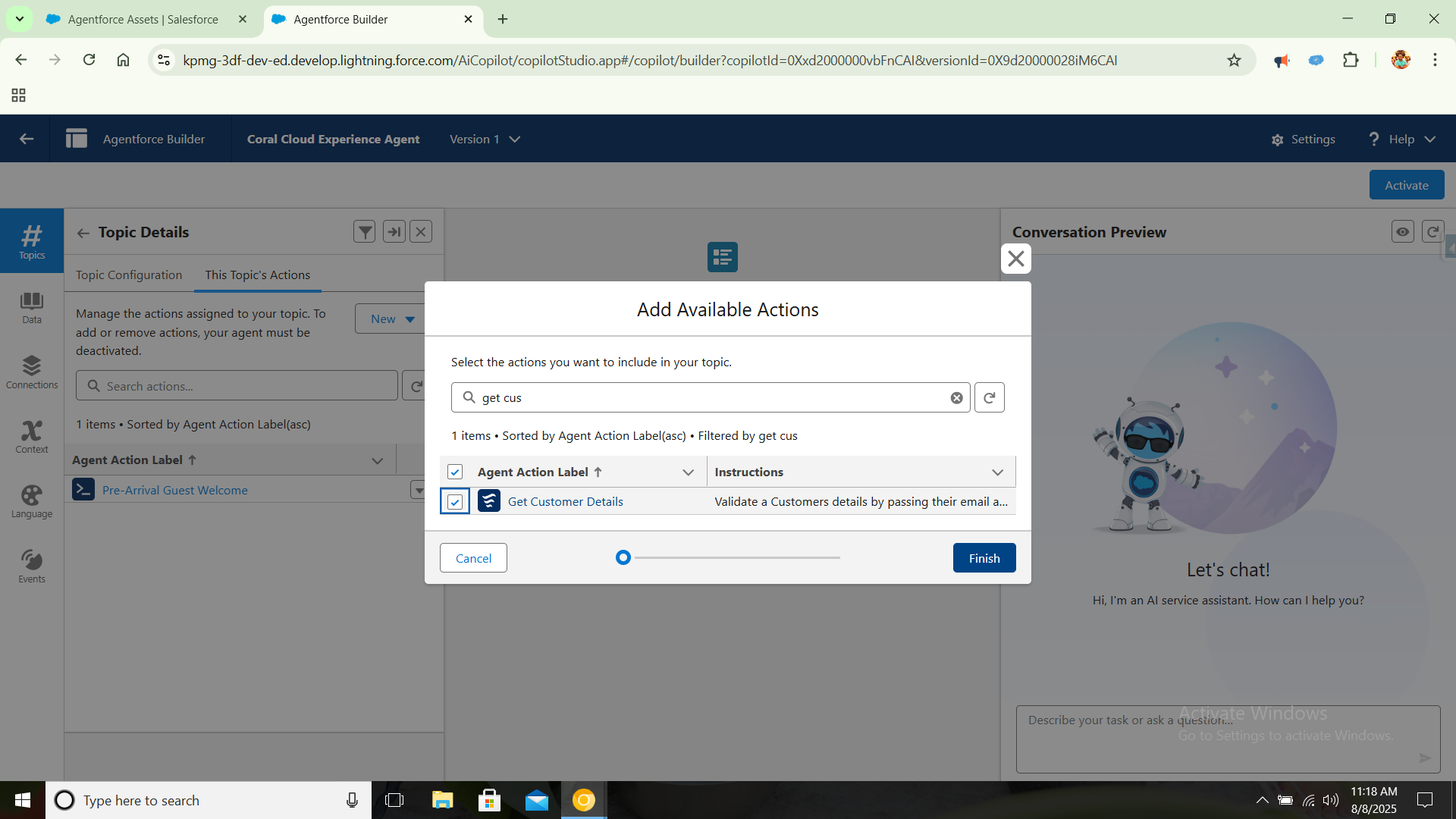Screen dimensions: 1456x819
Task: Clear the 'get cus' search text
Action: click(956, 398)
